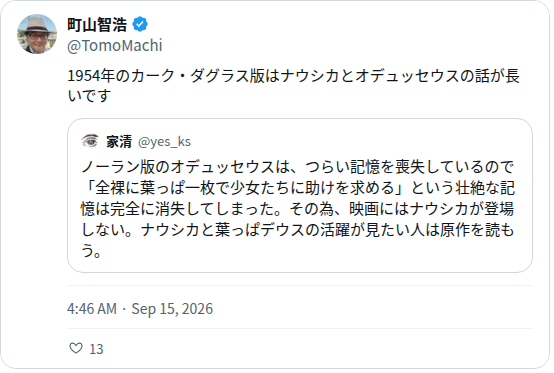This screenshot has width=554, height=373.
Task: Click quoted line beginning しない。ナウシカと
Action: tap(297, 230)
